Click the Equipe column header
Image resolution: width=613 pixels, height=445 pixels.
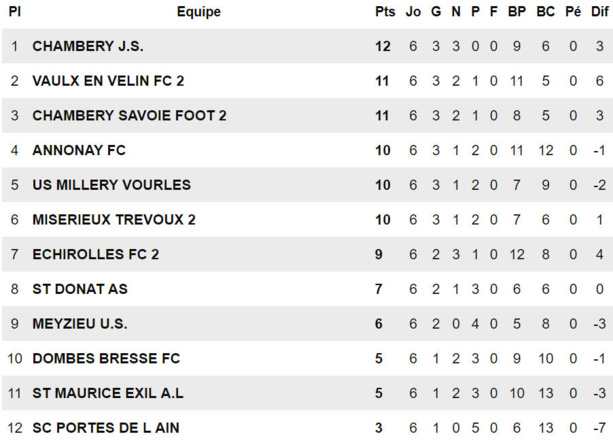tap(199, 12)
